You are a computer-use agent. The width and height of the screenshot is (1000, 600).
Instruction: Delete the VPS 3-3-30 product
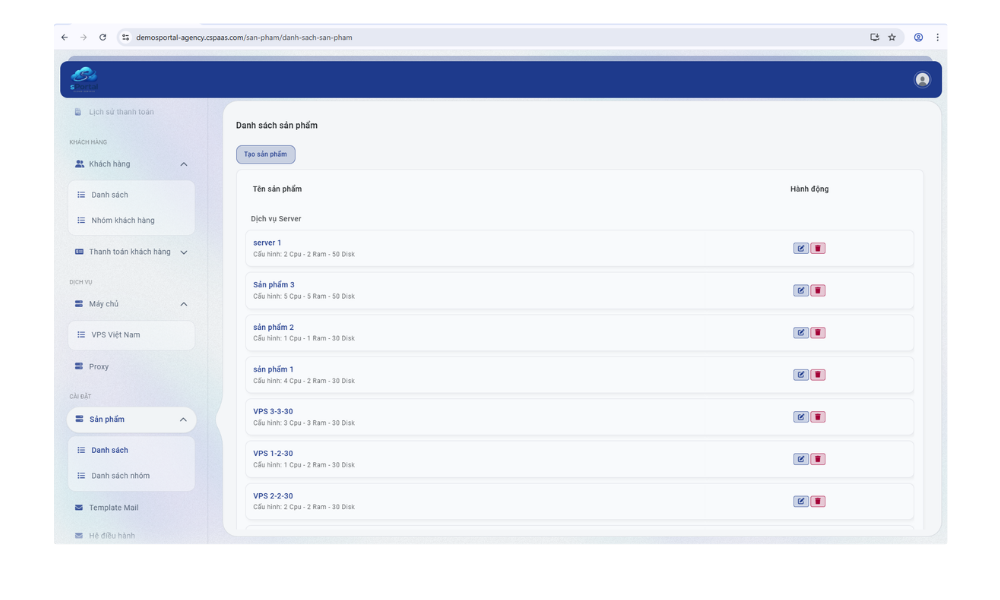(818, 417)
